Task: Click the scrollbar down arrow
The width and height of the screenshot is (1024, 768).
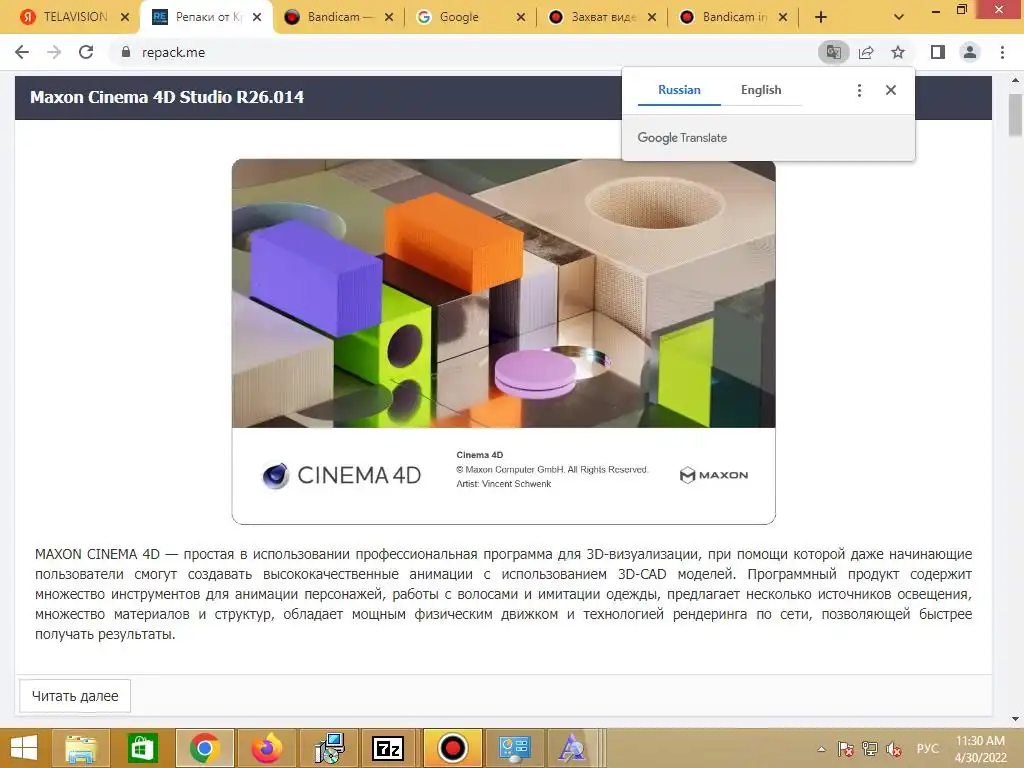Action: [1015, 719]
